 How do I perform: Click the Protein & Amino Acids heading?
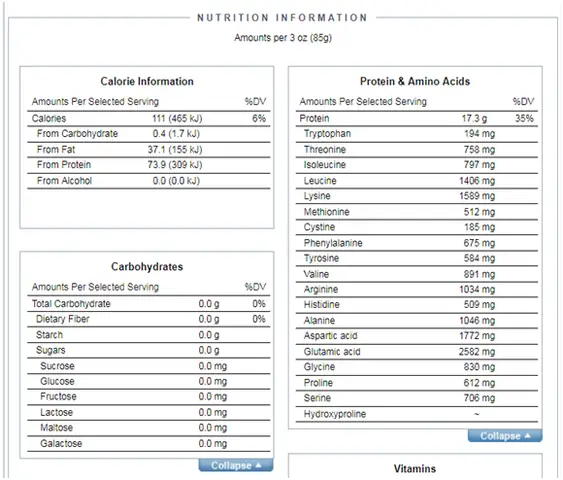pos(415,81)
